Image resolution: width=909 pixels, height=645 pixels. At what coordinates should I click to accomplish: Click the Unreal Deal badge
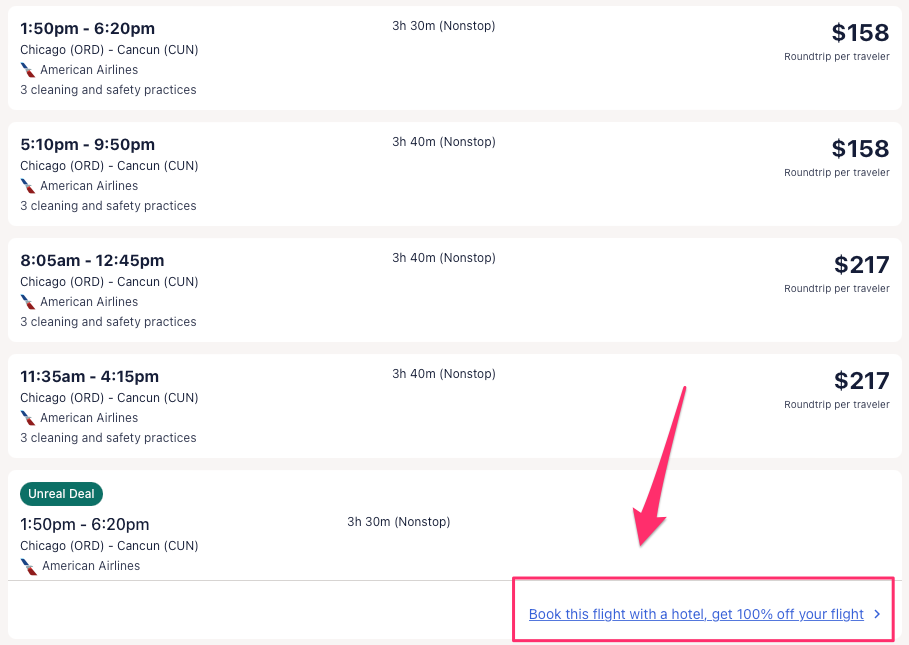tap(61, 494)
